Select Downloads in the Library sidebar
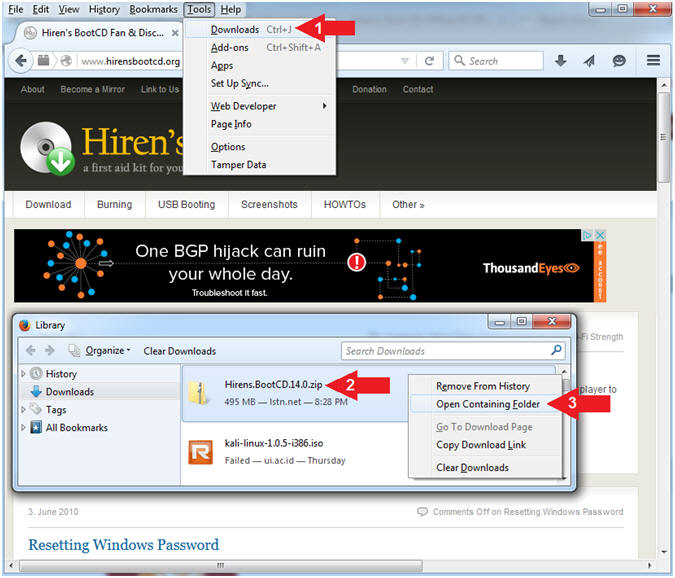Image resolution: width=675 pixels, height=578 pixels. [x=70, y=392]
